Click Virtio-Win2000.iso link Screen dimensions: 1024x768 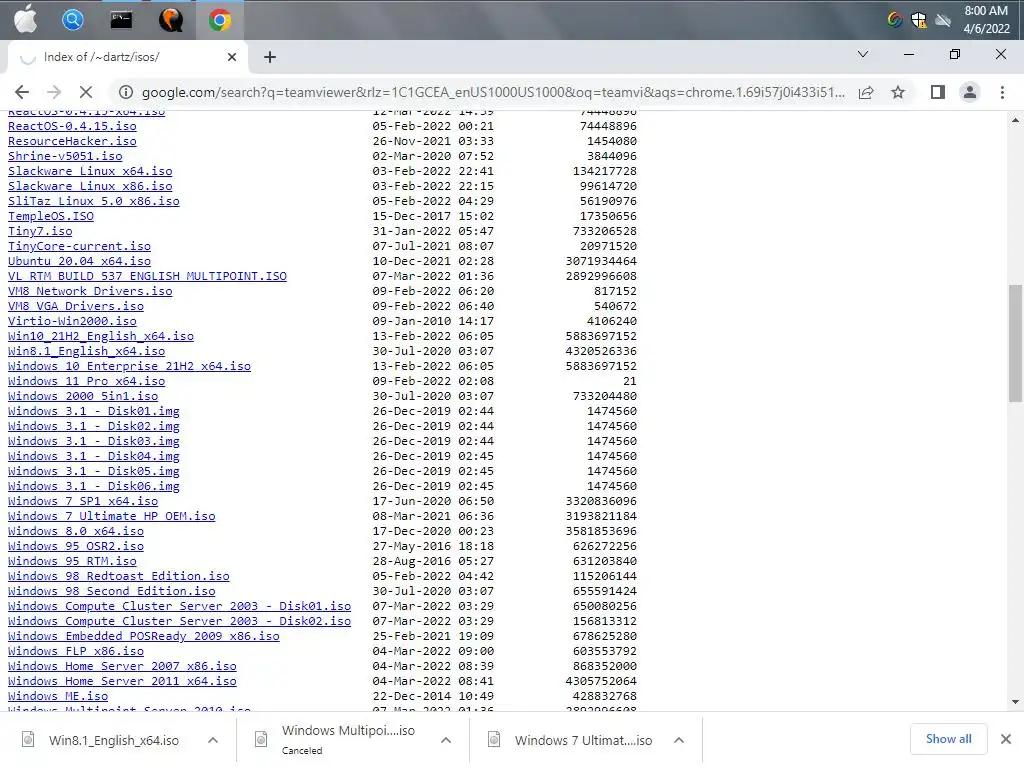(x=72, y=321)
